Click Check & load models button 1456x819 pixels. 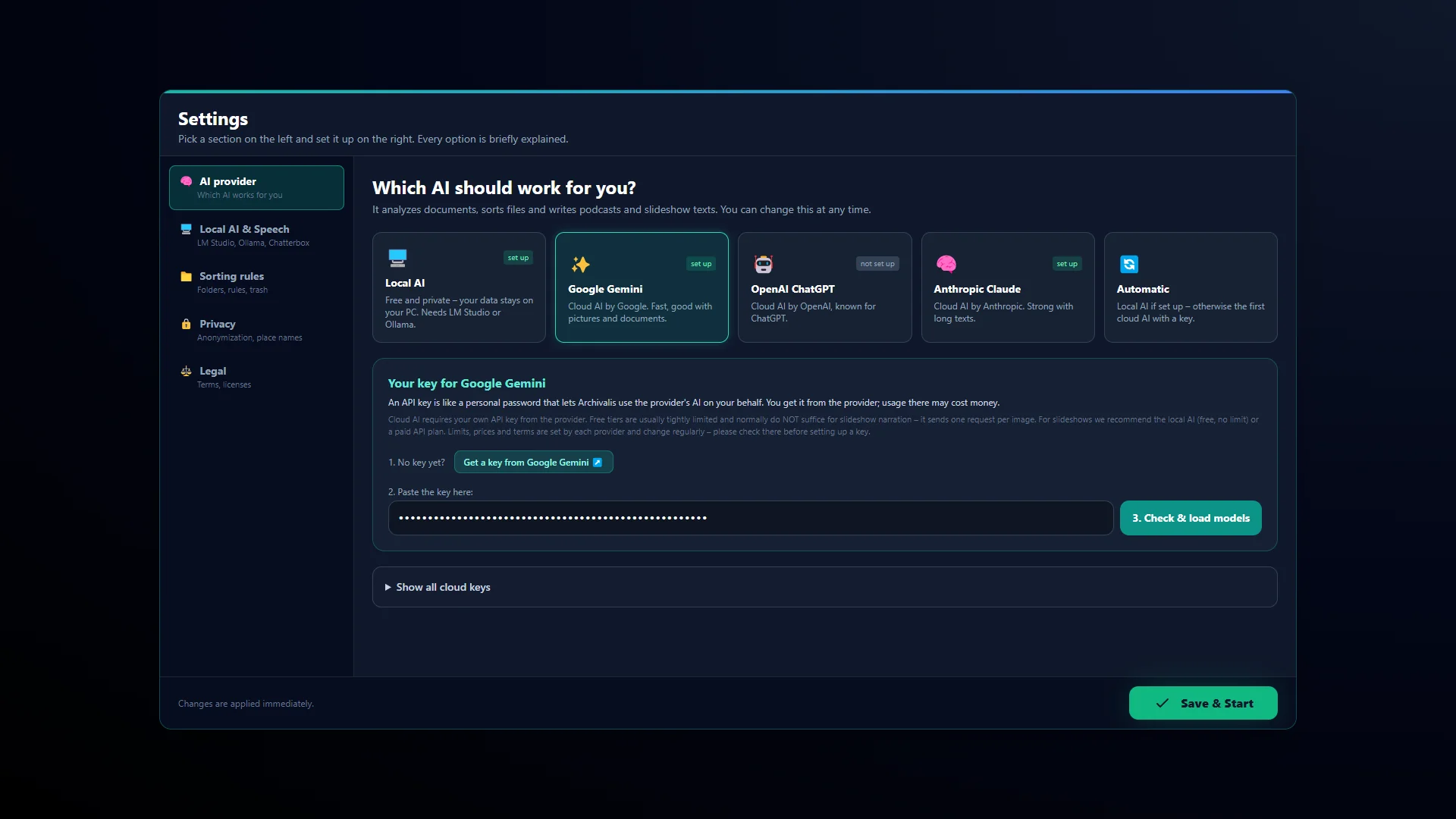coord(1191,518)
